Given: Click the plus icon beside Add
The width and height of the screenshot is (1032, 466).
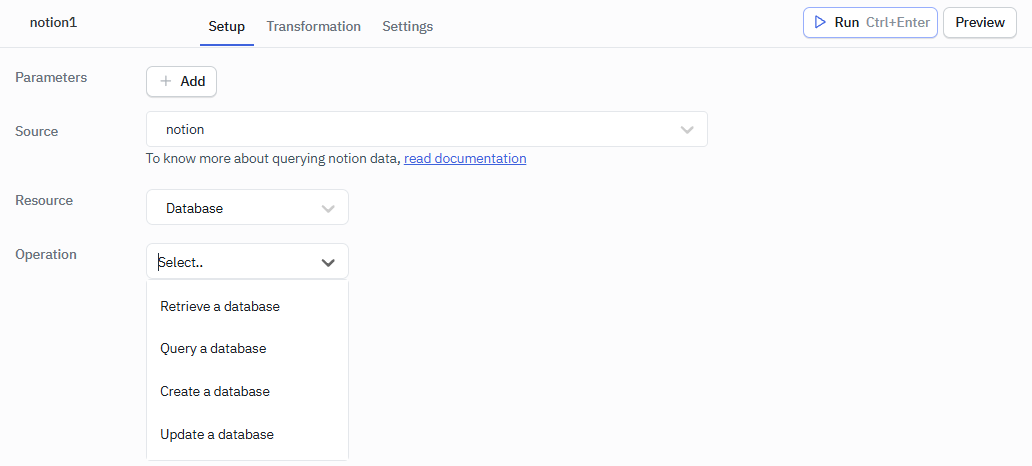Looking at the screenshot, I should pos(166,82).
